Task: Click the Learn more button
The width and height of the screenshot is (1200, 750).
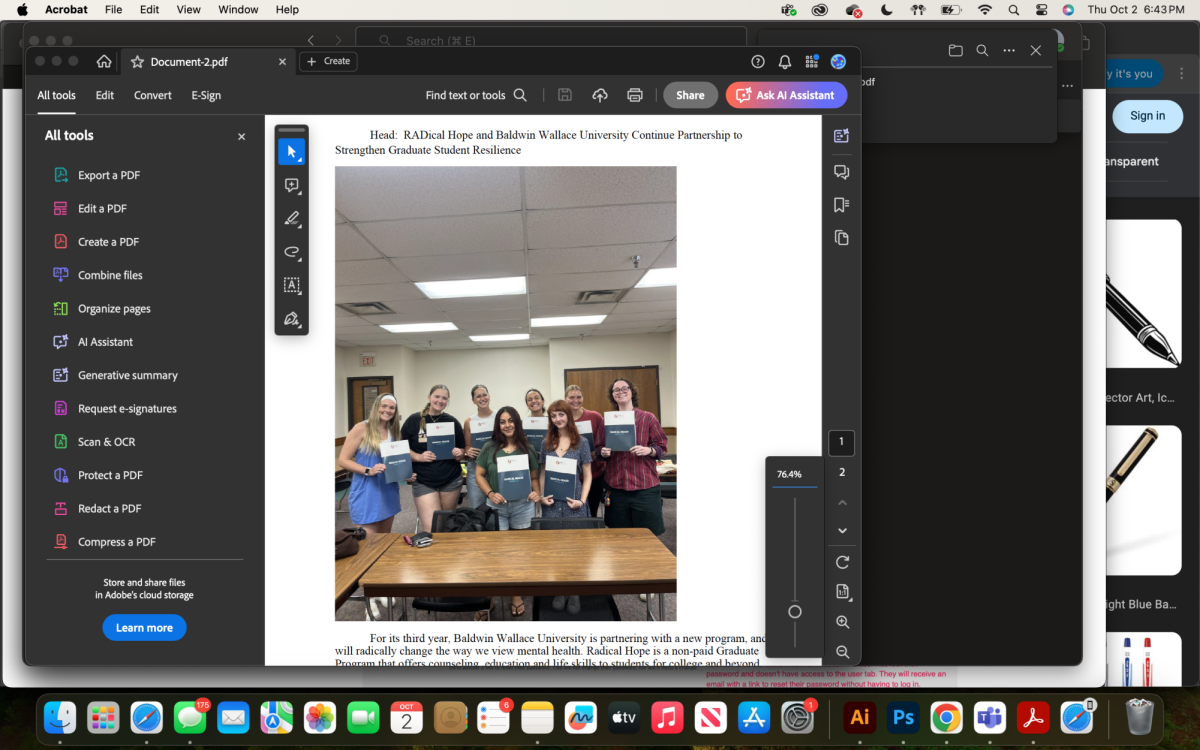Action: (x=144, y=628)
